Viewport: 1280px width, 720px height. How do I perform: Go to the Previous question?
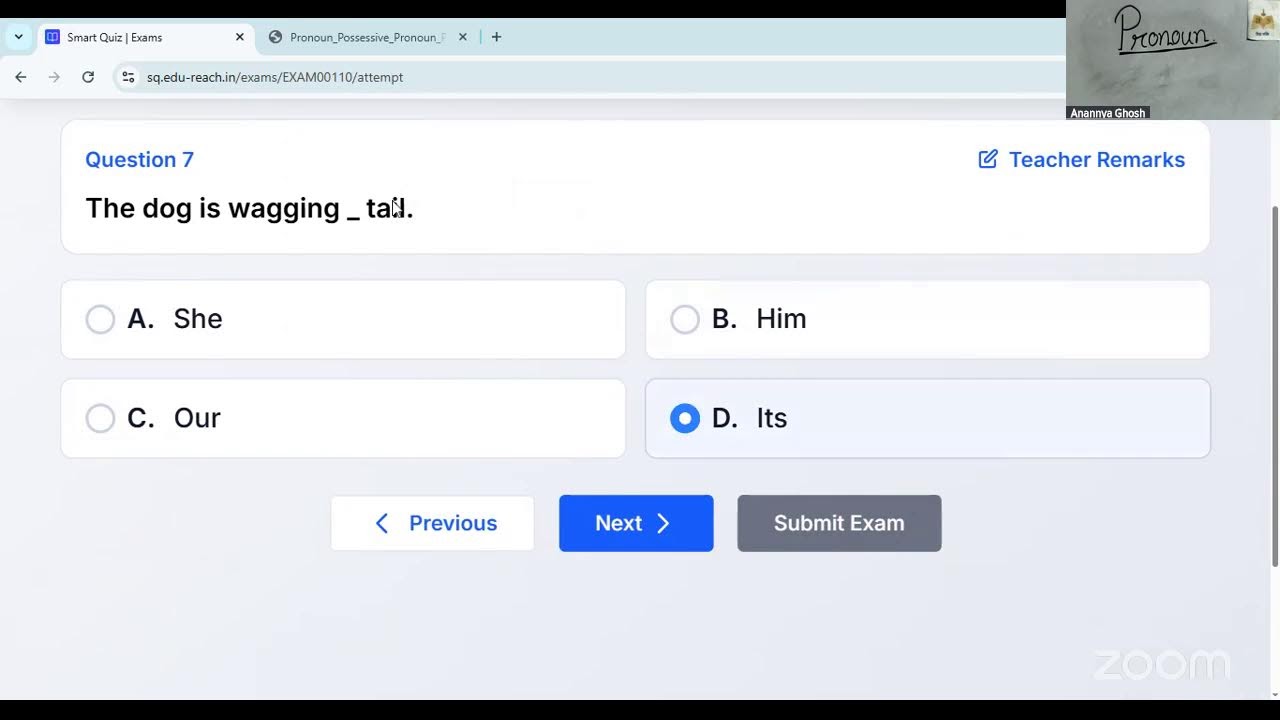[432, 523]
